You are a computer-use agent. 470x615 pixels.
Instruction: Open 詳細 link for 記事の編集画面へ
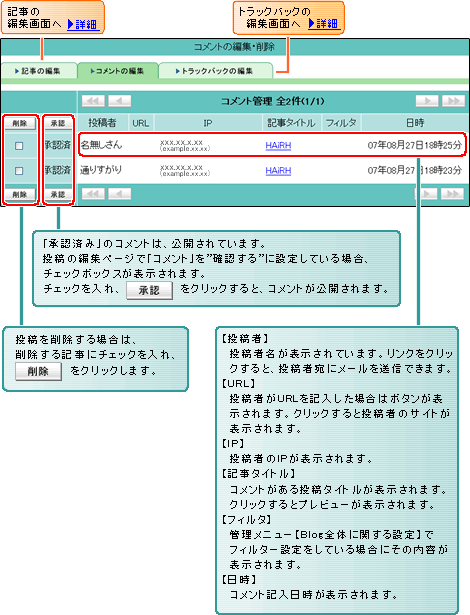click(x=82, y=24)
